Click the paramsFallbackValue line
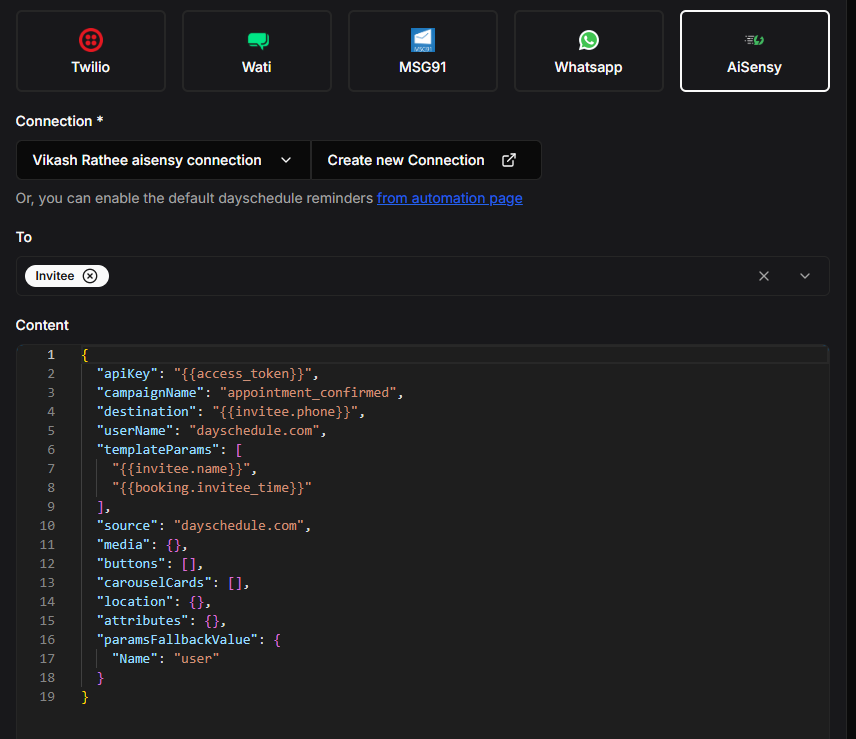This screenshot has width=856, height=739. click(188, 640)
